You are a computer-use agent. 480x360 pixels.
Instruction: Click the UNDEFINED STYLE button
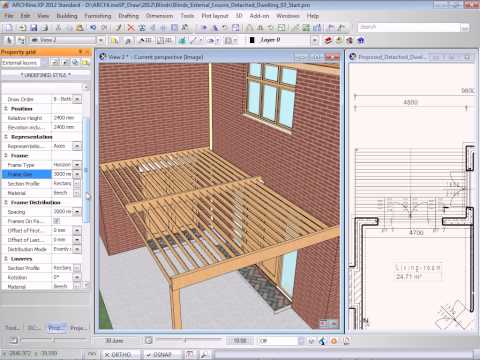click(x=46, y=75)
